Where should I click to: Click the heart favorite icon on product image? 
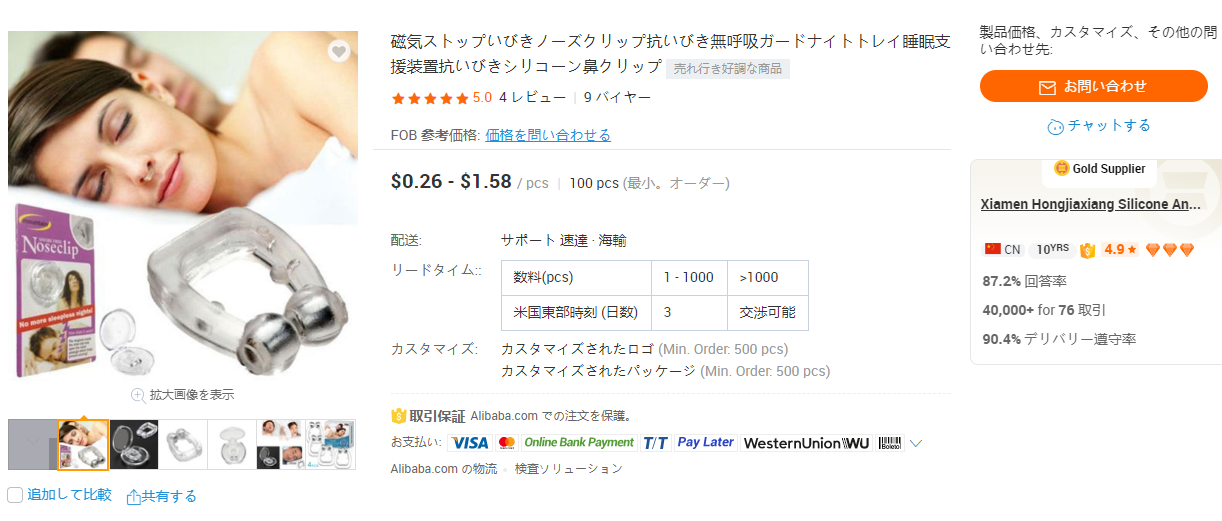tap(340, 52)
